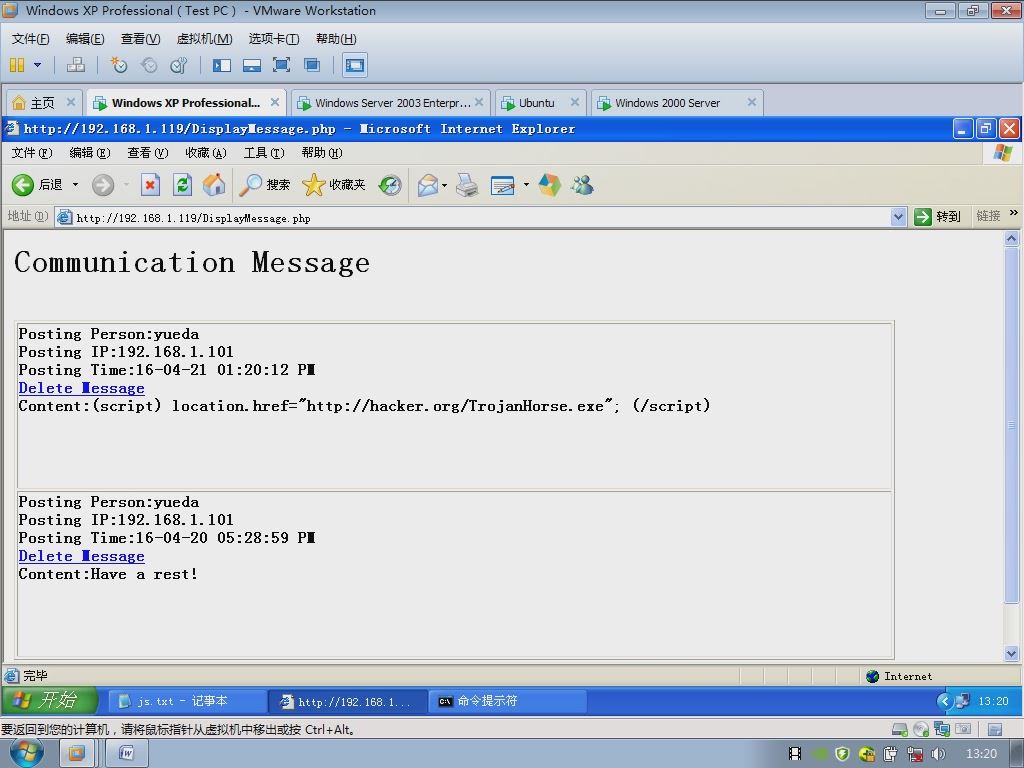Screen dimensions: 1024x768
Task: Open IE history icon
Action: [x=390, y=185]
